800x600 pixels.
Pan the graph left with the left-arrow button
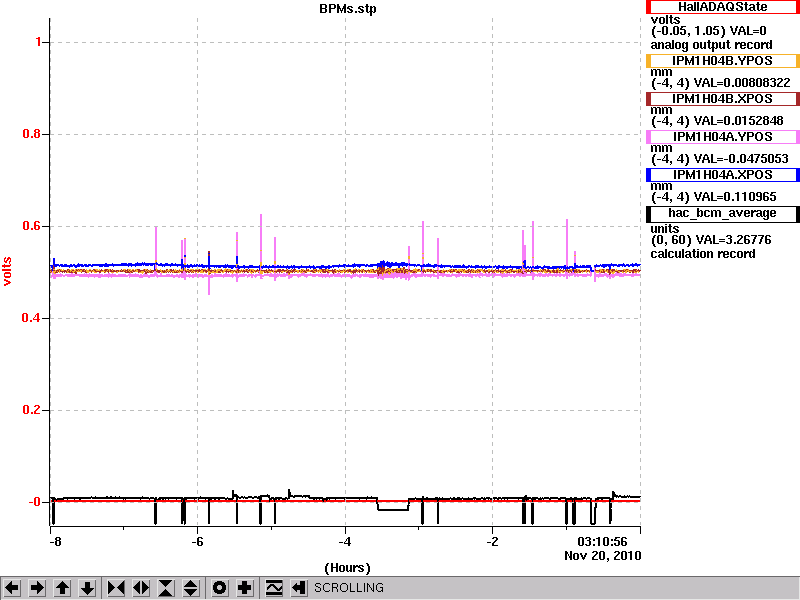click(x=12, y=588)
